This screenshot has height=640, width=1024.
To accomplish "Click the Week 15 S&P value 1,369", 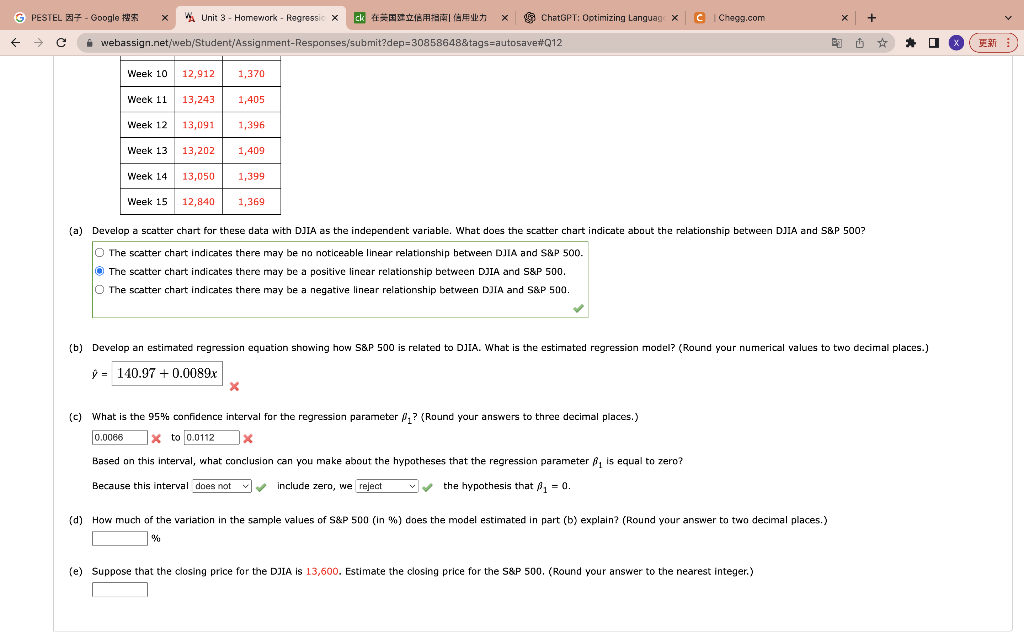I will [x=251, y=202].
